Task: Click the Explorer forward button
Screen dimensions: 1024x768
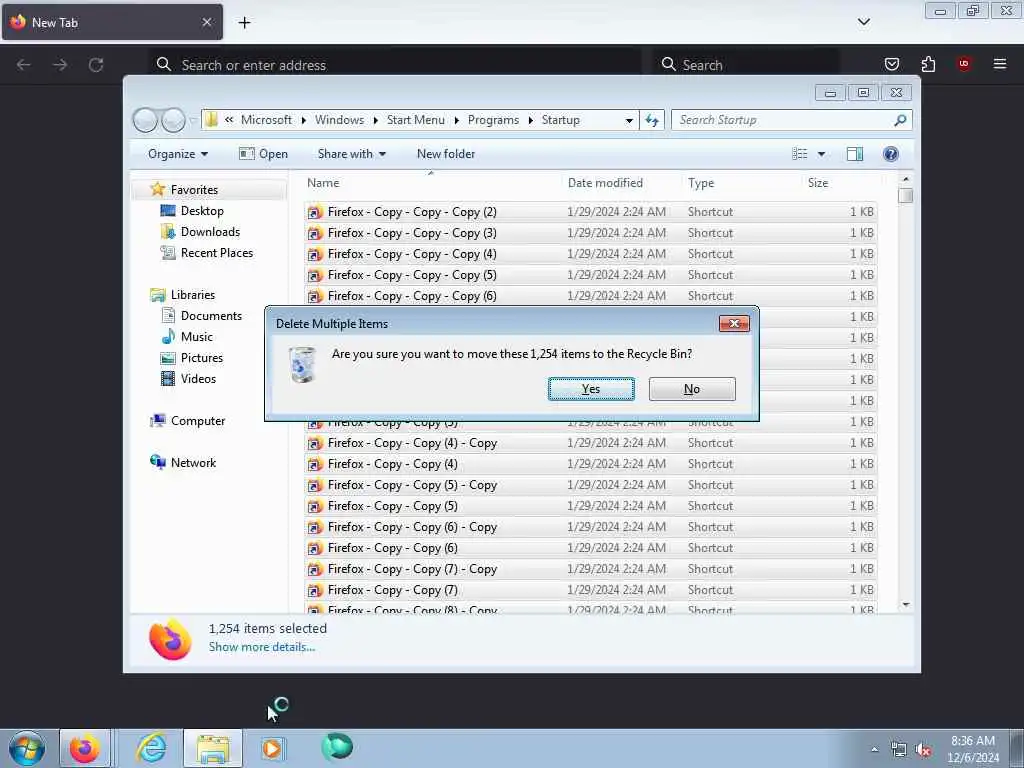Action: pyautogui.click(x=173, y=120)
